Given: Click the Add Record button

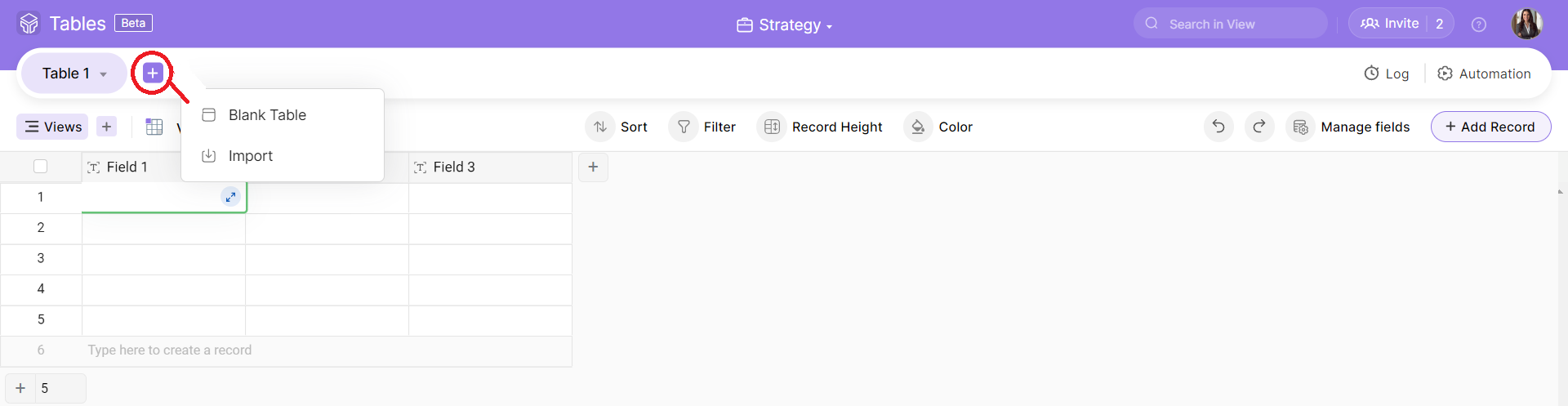Looking at the screenshot, I should point(1490,127).
